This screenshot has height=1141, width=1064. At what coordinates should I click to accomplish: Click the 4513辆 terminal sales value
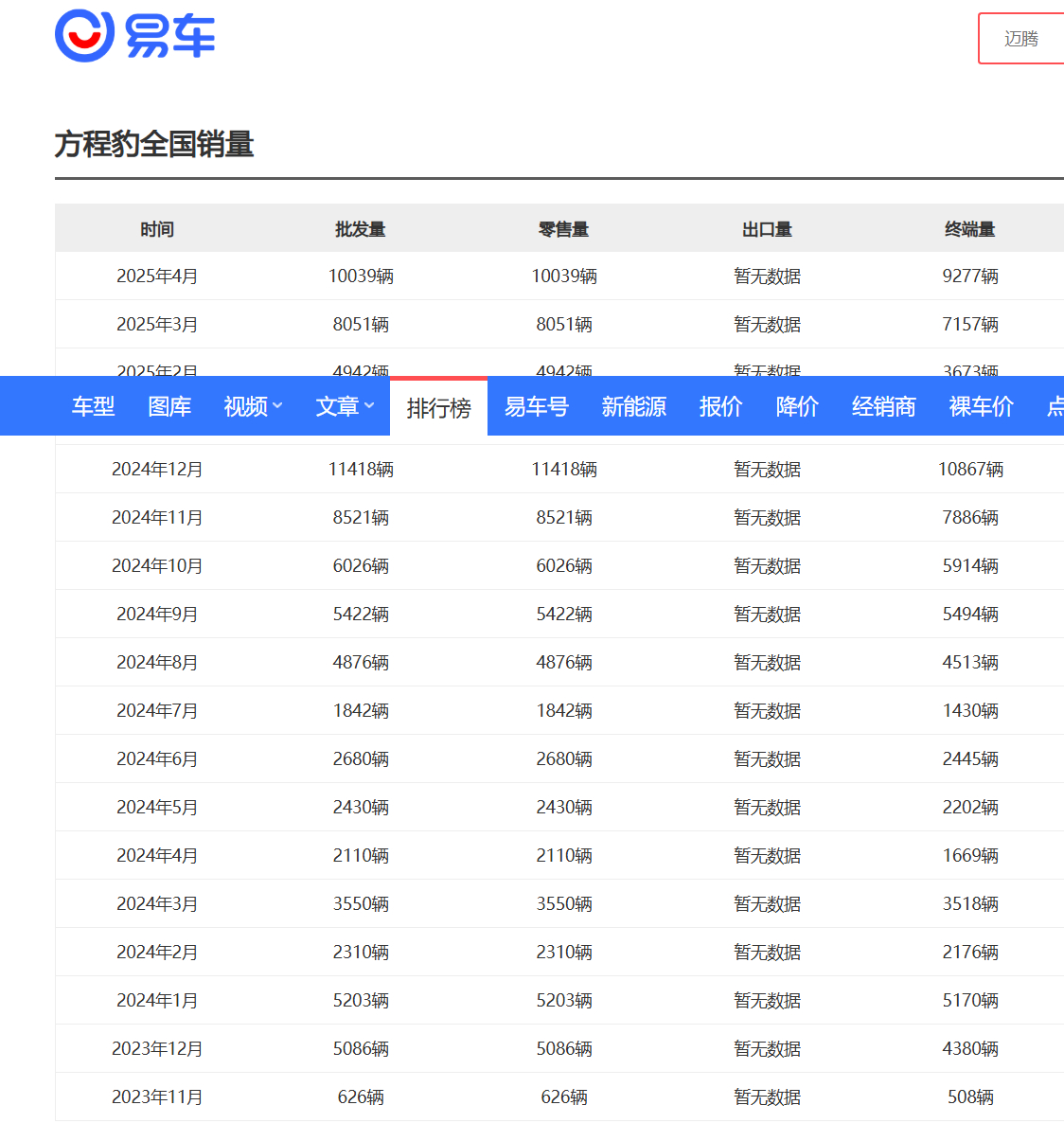click(970, 662)
